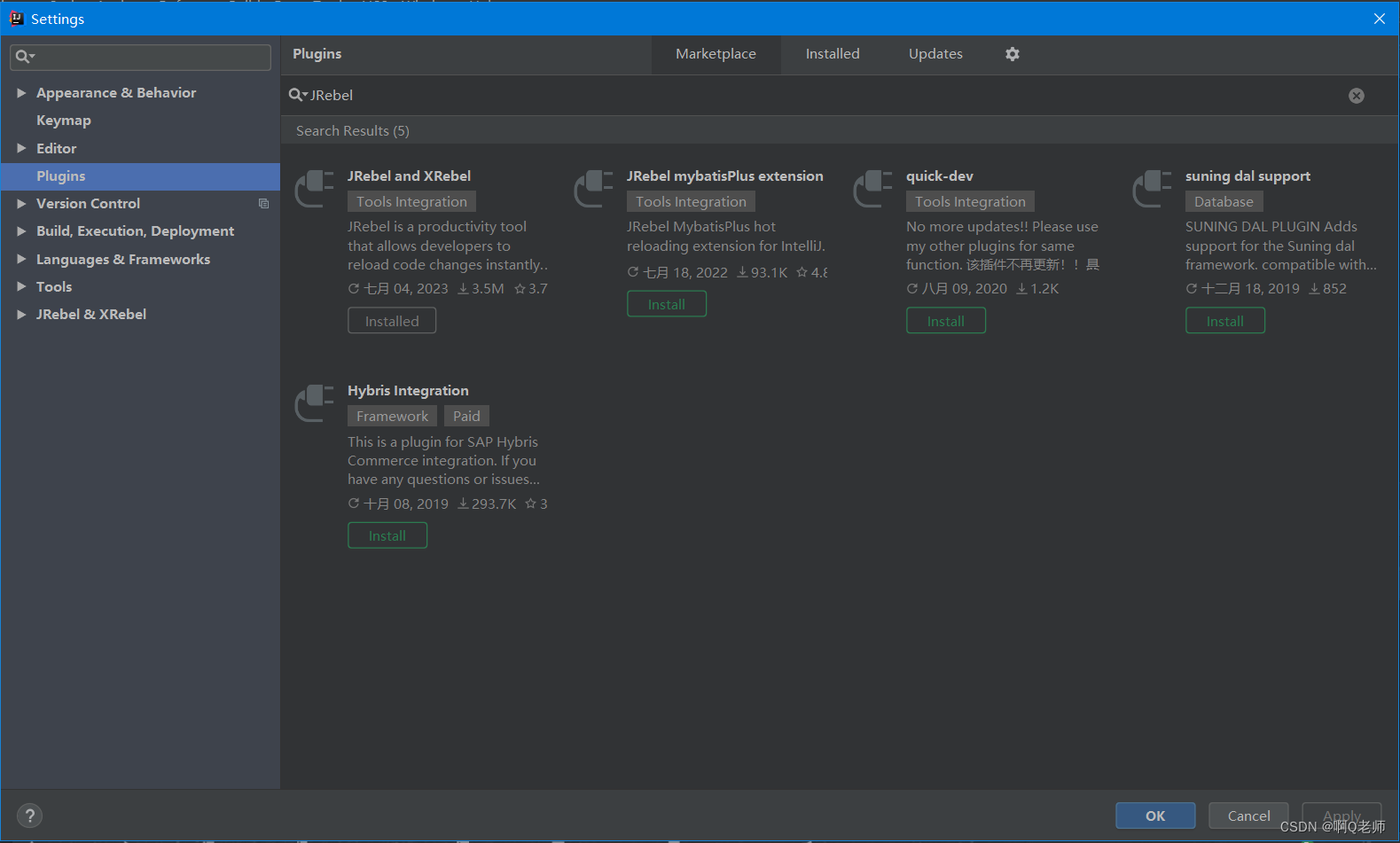Select Plugins in settings tree
Screen dimensions: 1400x843
[140, 176]
